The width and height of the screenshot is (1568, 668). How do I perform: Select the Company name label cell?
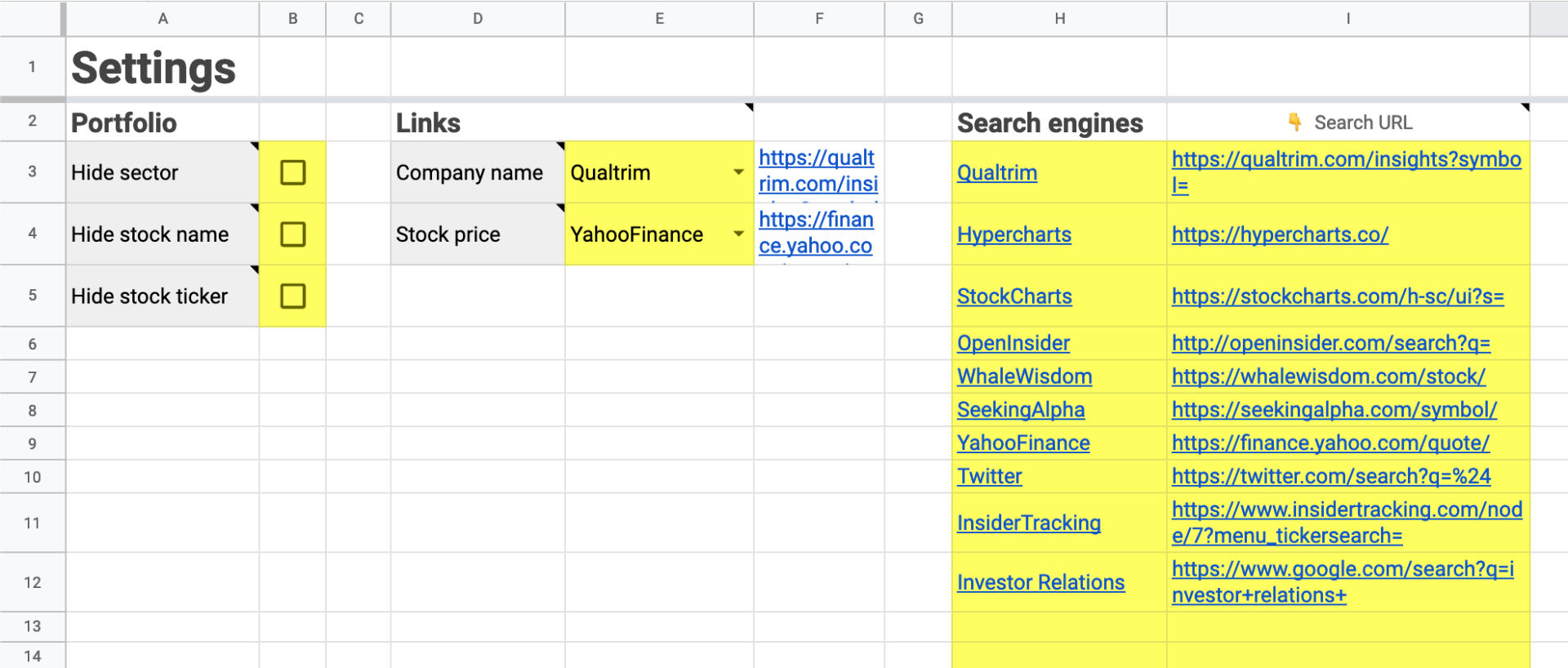(478, 172)
